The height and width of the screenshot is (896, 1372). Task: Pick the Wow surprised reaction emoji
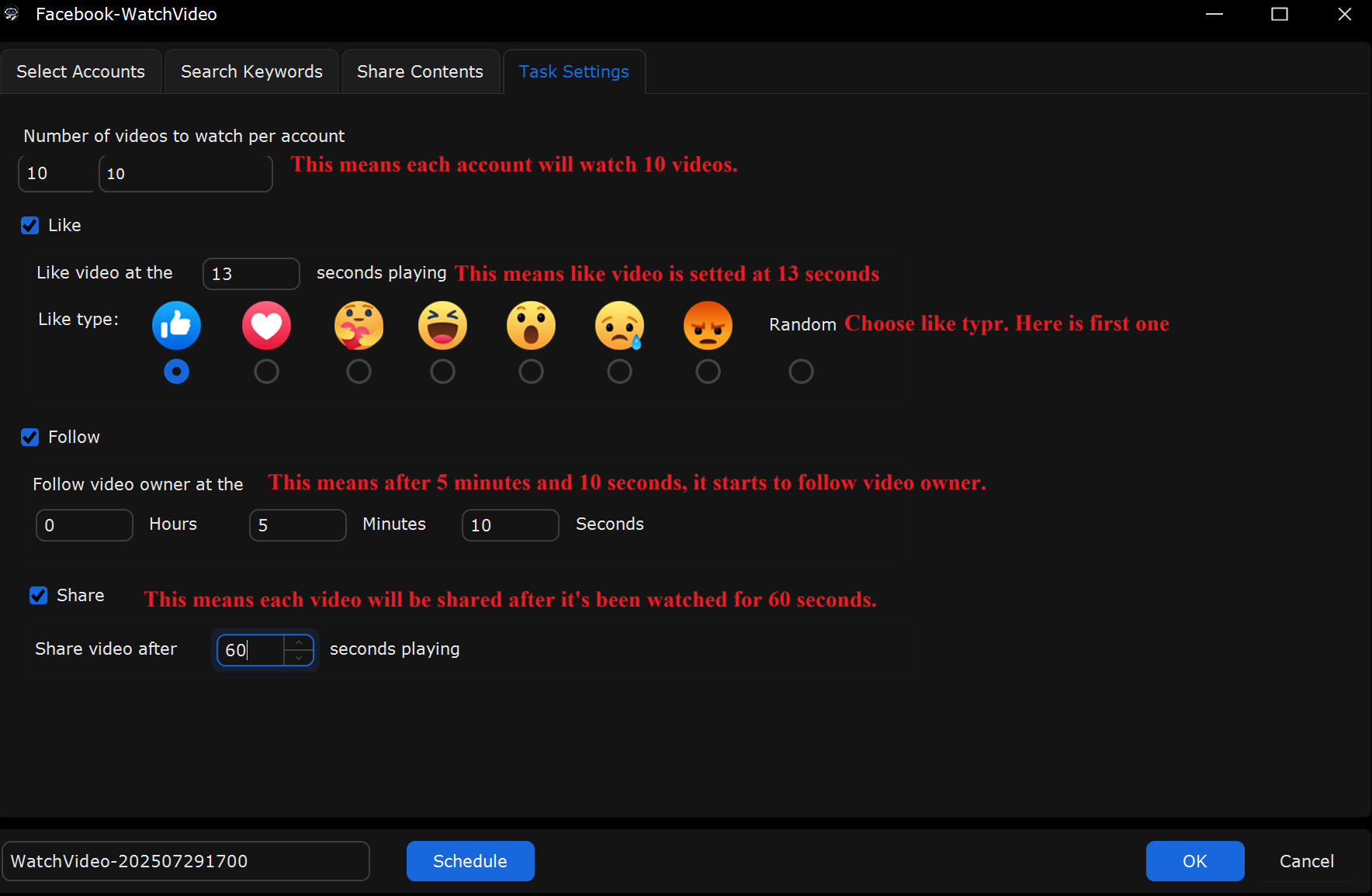point(531,325)
